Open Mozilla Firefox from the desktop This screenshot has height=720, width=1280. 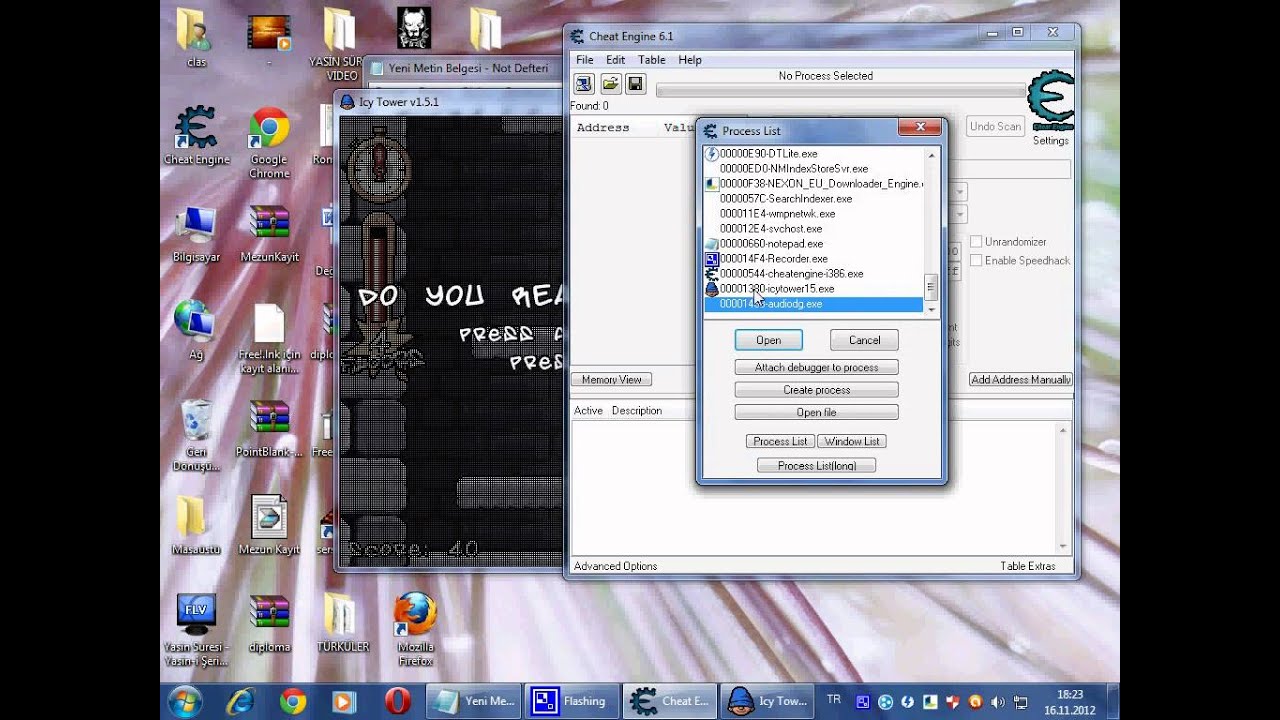coord(413,614)
